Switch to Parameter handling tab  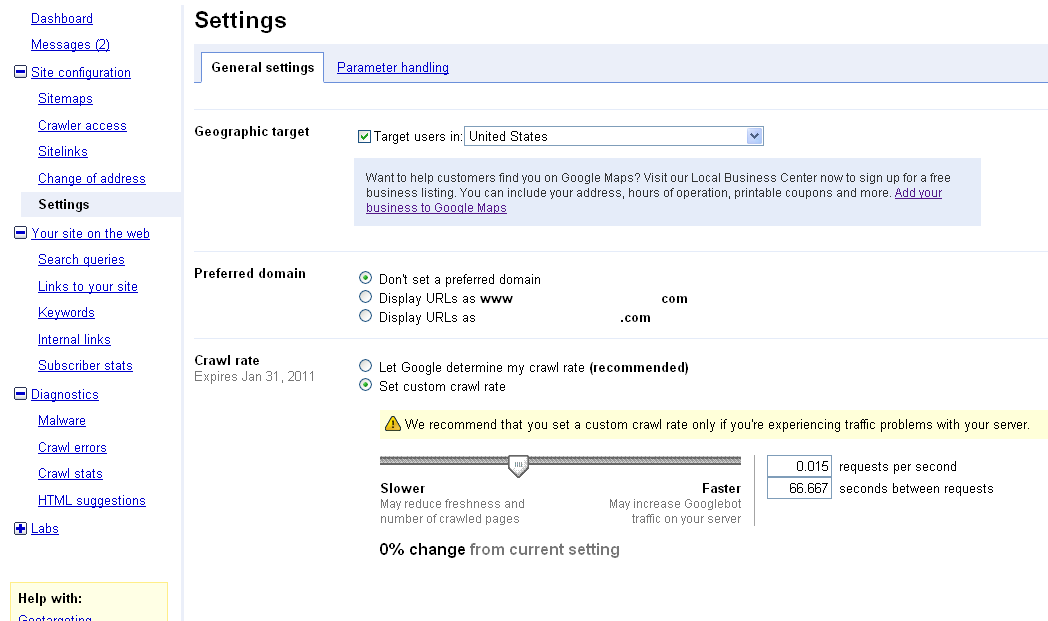392,68
